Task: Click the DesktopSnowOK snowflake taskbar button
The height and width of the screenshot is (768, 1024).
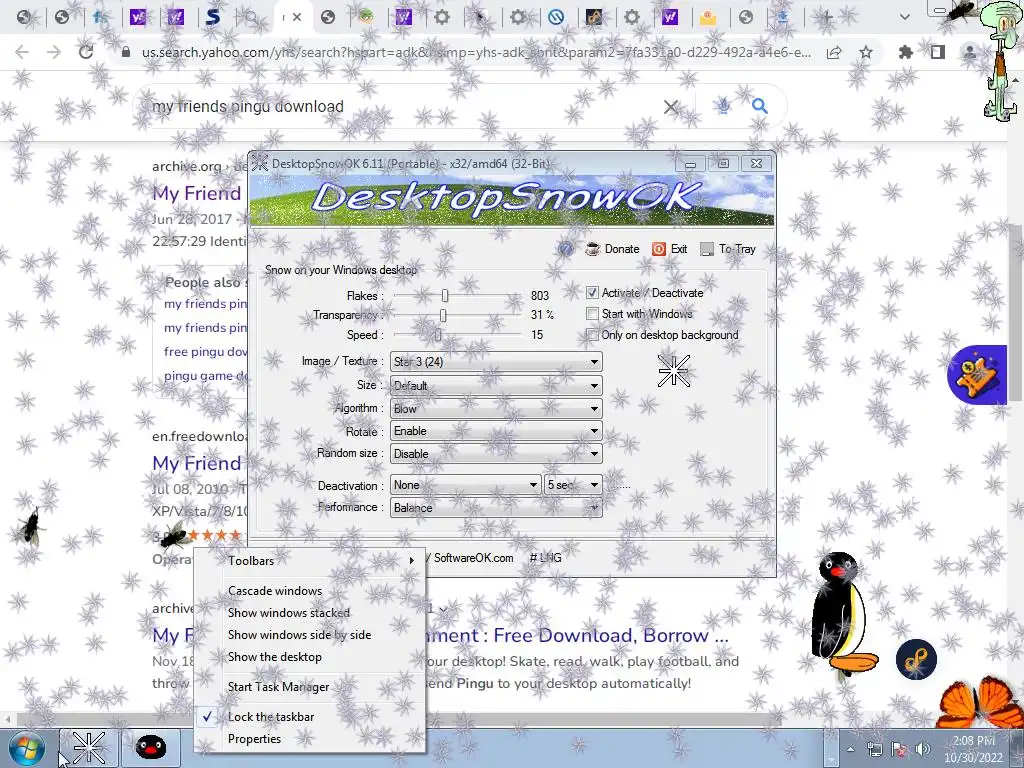Action: point(89,748)
